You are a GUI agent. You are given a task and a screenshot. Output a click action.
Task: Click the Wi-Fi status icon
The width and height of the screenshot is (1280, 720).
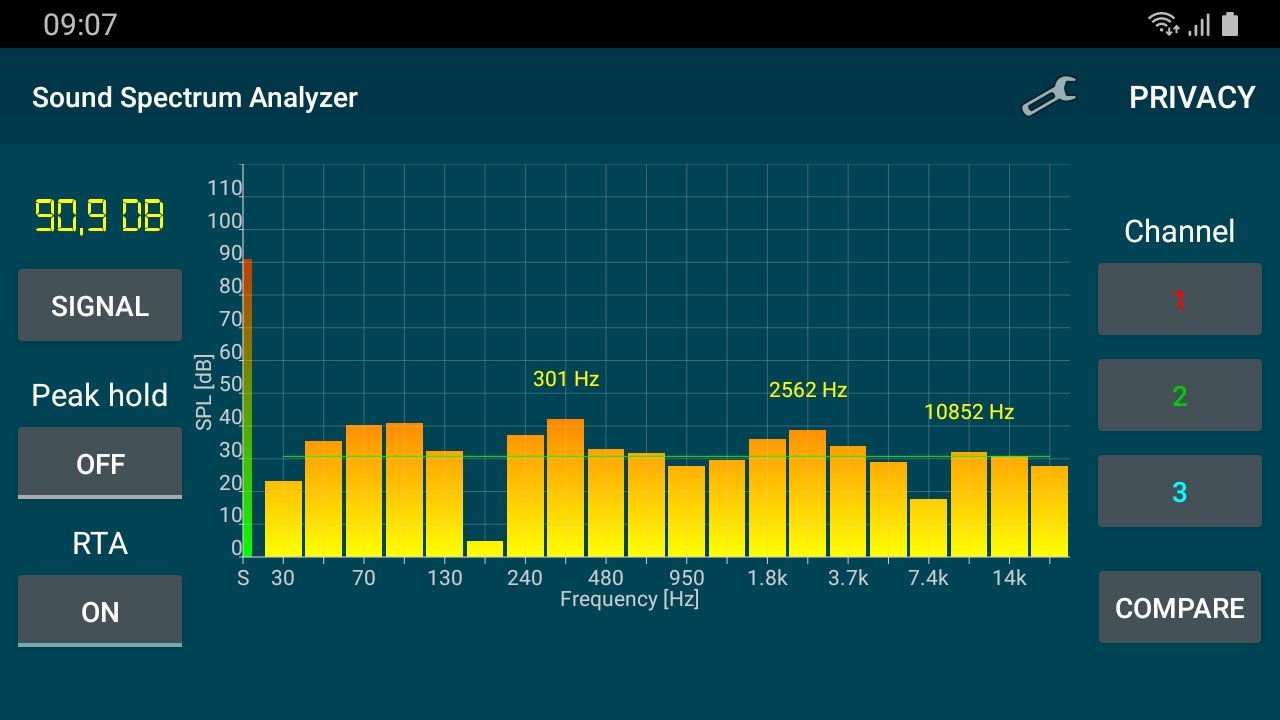1163,23
